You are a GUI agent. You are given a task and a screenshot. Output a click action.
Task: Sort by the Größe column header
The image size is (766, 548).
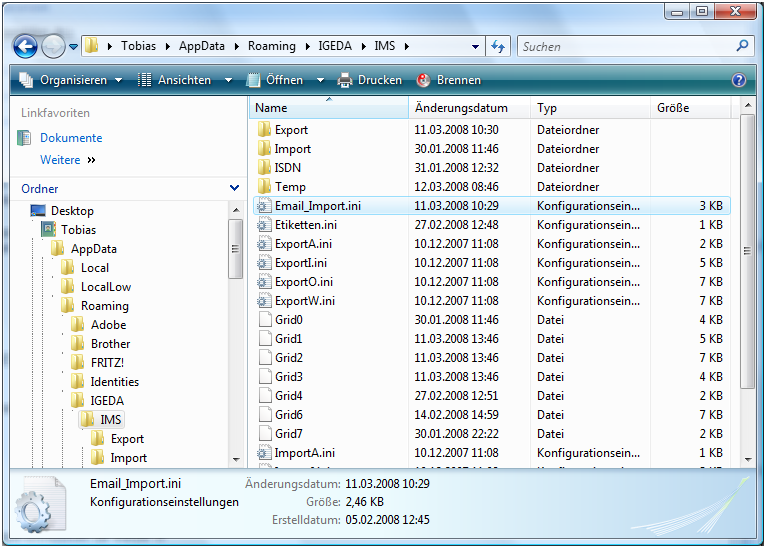[691, 108]
